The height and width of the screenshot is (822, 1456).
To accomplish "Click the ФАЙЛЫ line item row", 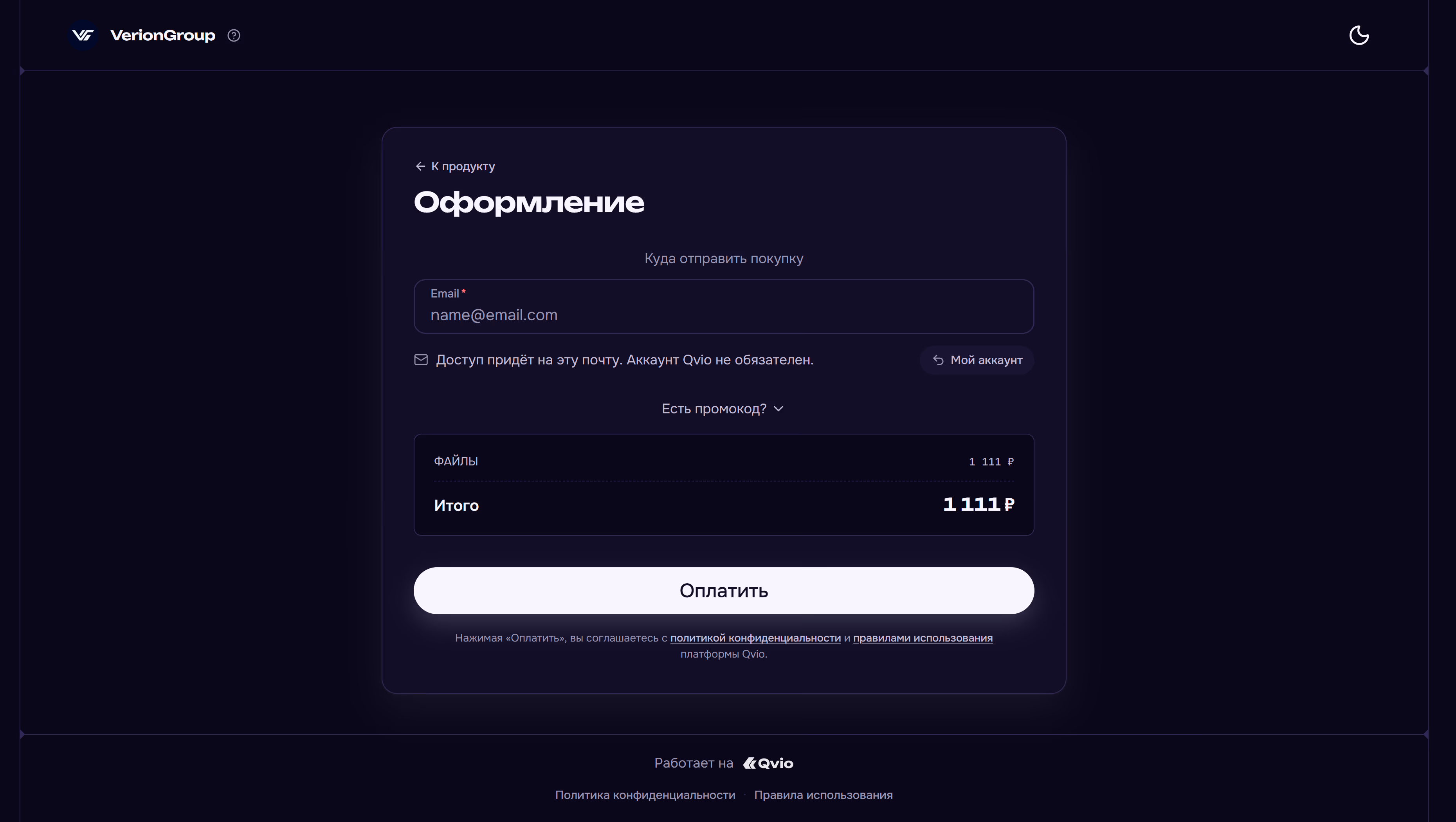I will (723, 461).
